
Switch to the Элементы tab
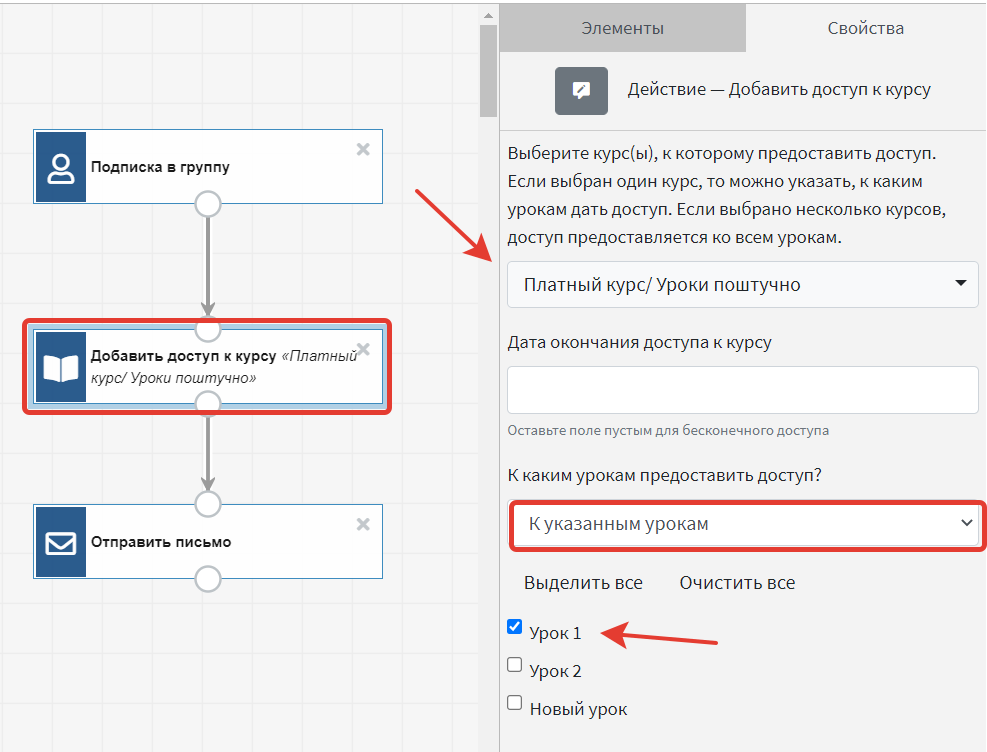point(622,28)
